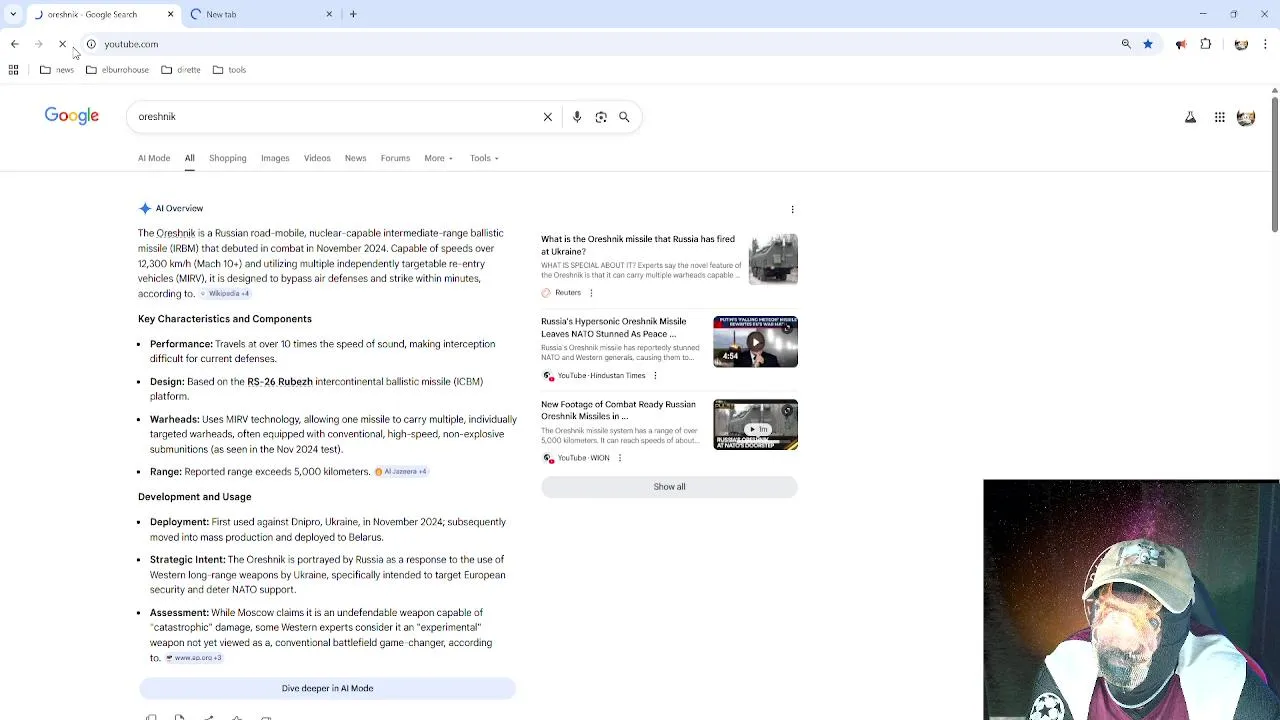Click the zoom magnifier icon in address bar
1280x720 pixels.
[x=1126, y=44]
